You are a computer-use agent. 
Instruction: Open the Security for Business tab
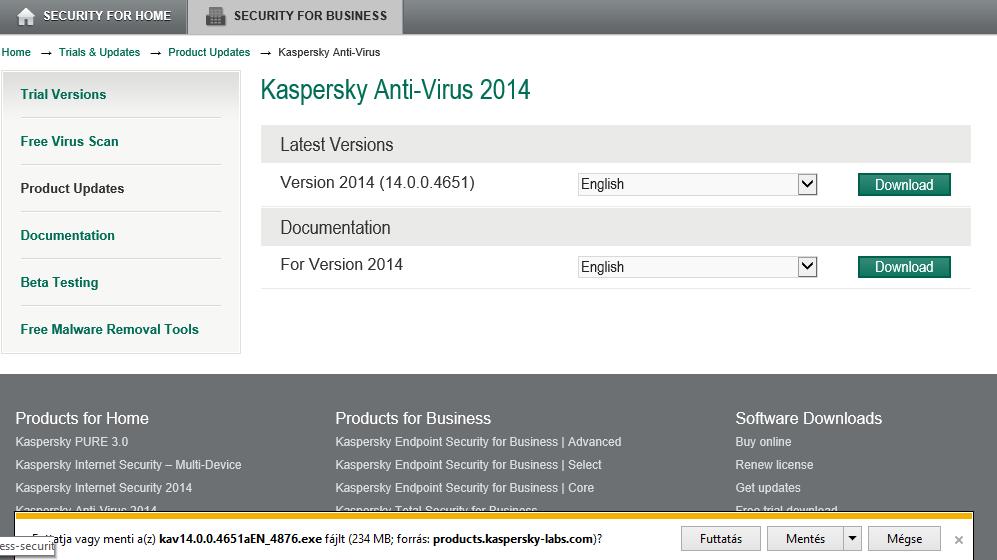pyautogui.click(x=295, y=17)
